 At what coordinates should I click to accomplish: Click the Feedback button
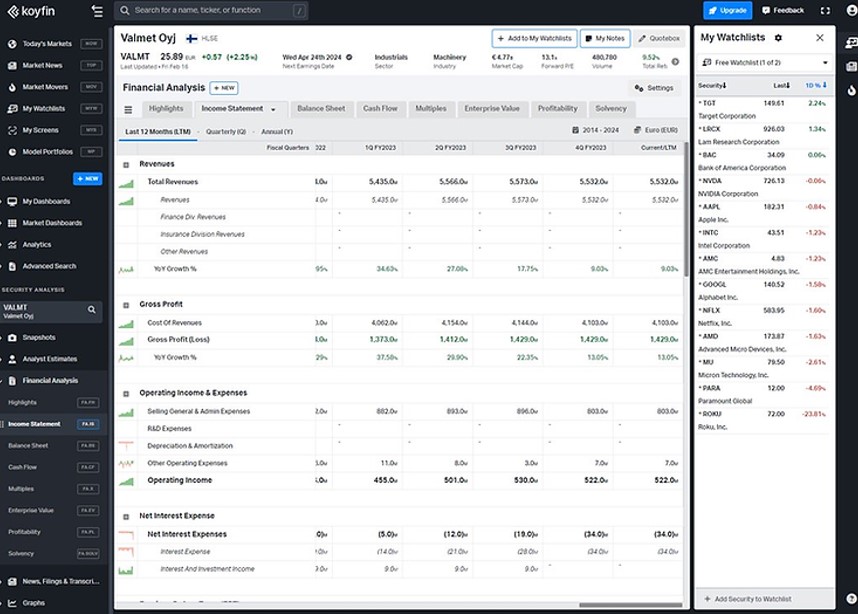[x=783, y=10]
